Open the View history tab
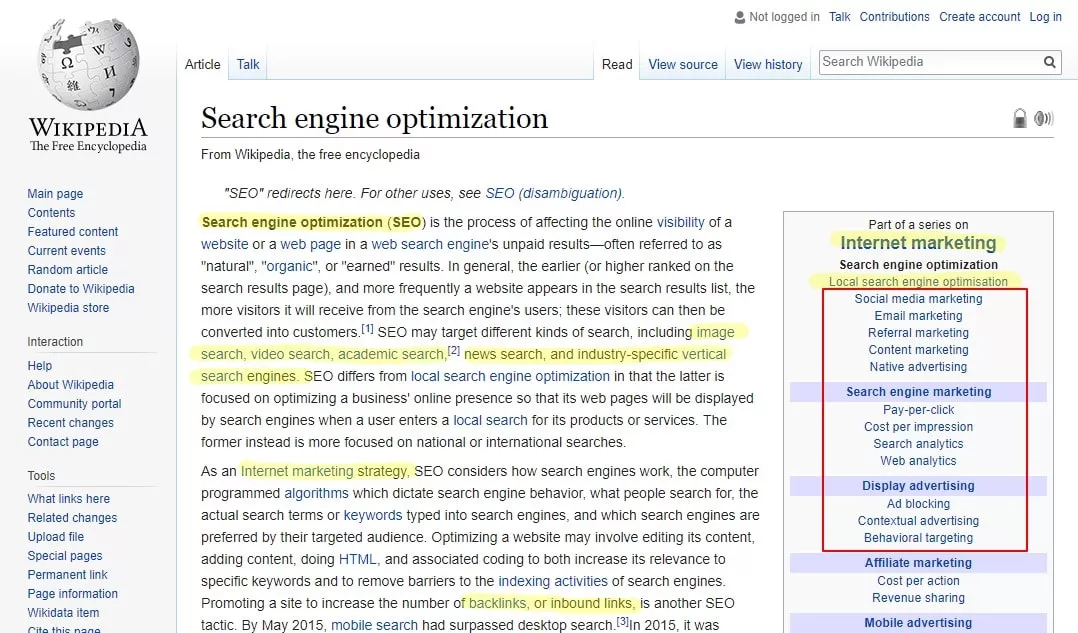This screenshot has height=633, width=1078. point(768,65)
